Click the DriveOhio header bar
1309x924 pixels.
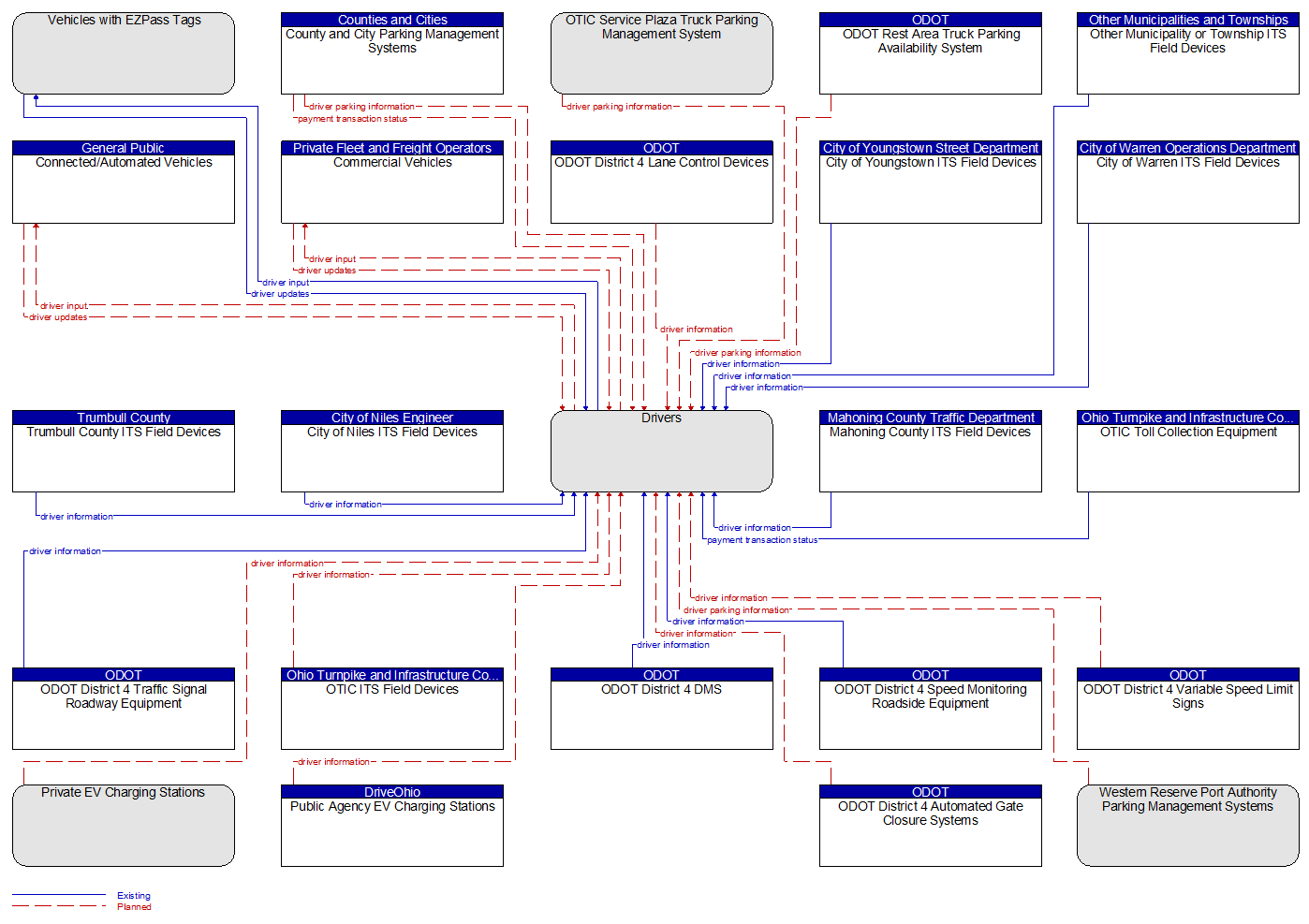[392, 792]
